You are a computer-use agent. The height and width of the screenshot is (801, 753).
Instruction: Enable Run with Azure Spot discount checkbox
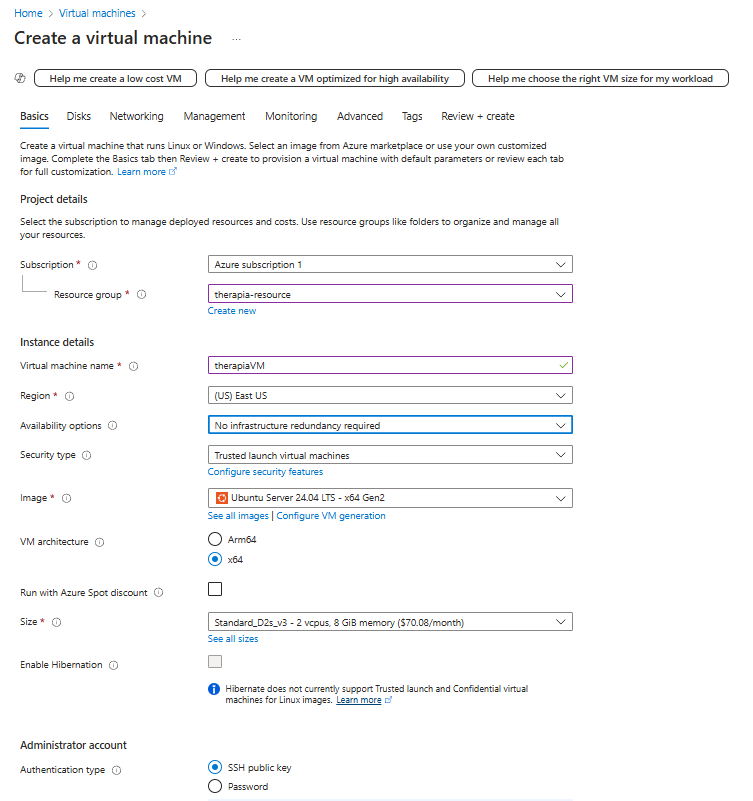[215, 589]
